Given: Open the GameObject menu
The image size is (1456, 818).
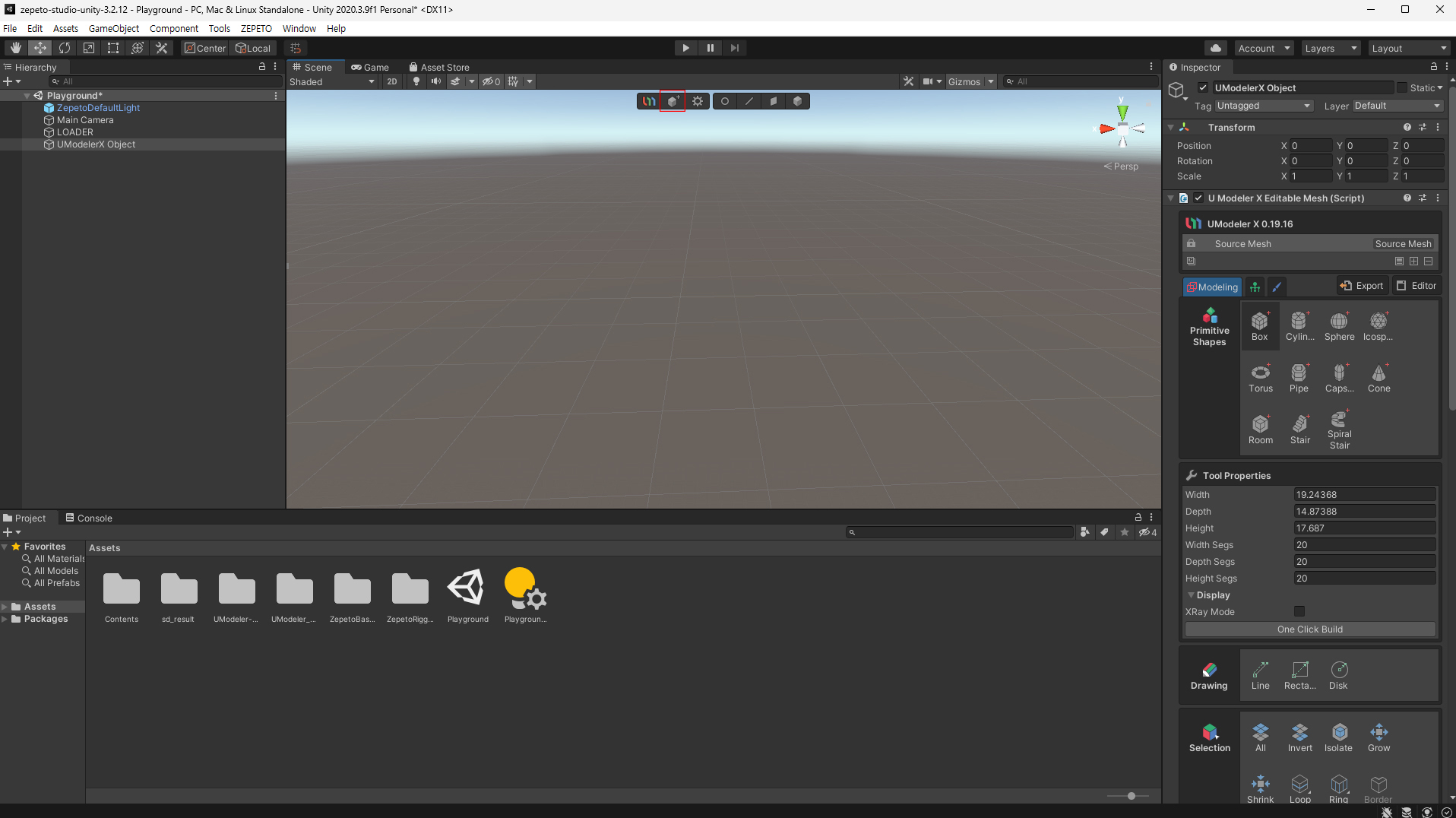Looking at the screenshot, I should tap(114, 28).
